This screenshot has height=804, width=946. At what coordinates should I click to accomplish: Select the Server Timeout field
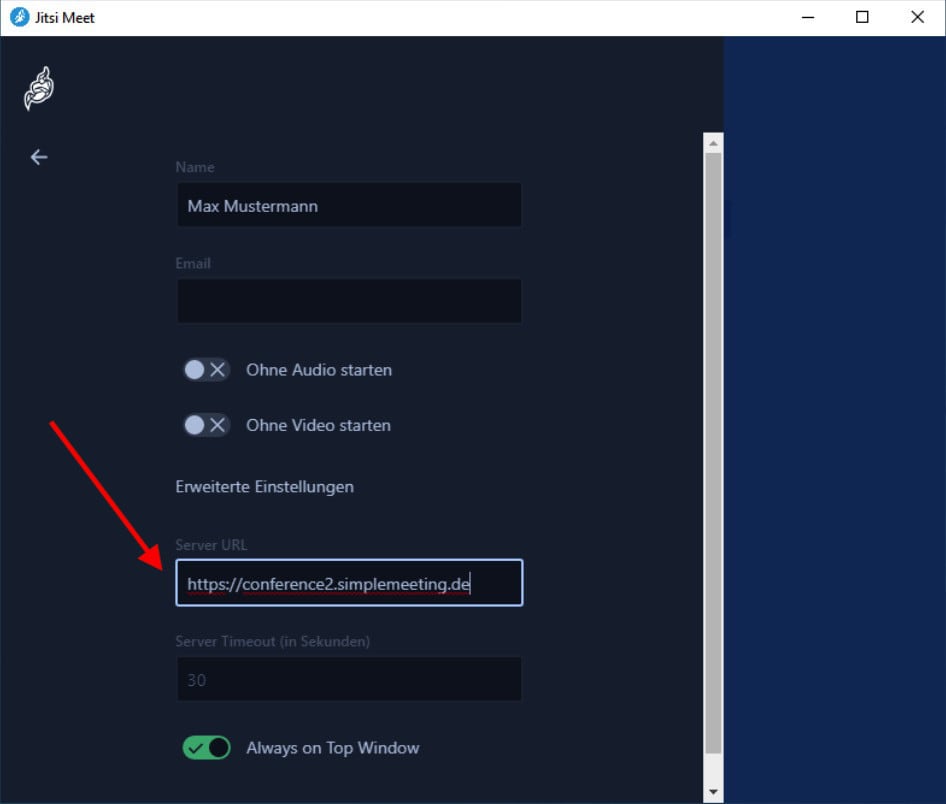349,680
